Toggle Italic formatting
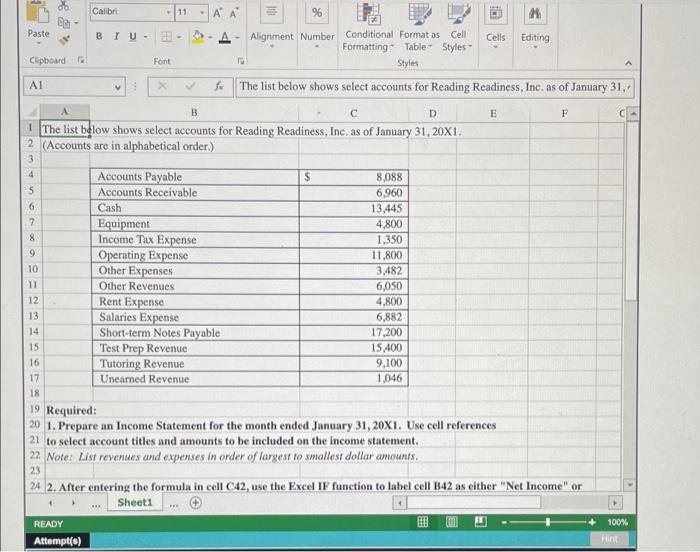The image size is (700, 552). pos(117,36)
